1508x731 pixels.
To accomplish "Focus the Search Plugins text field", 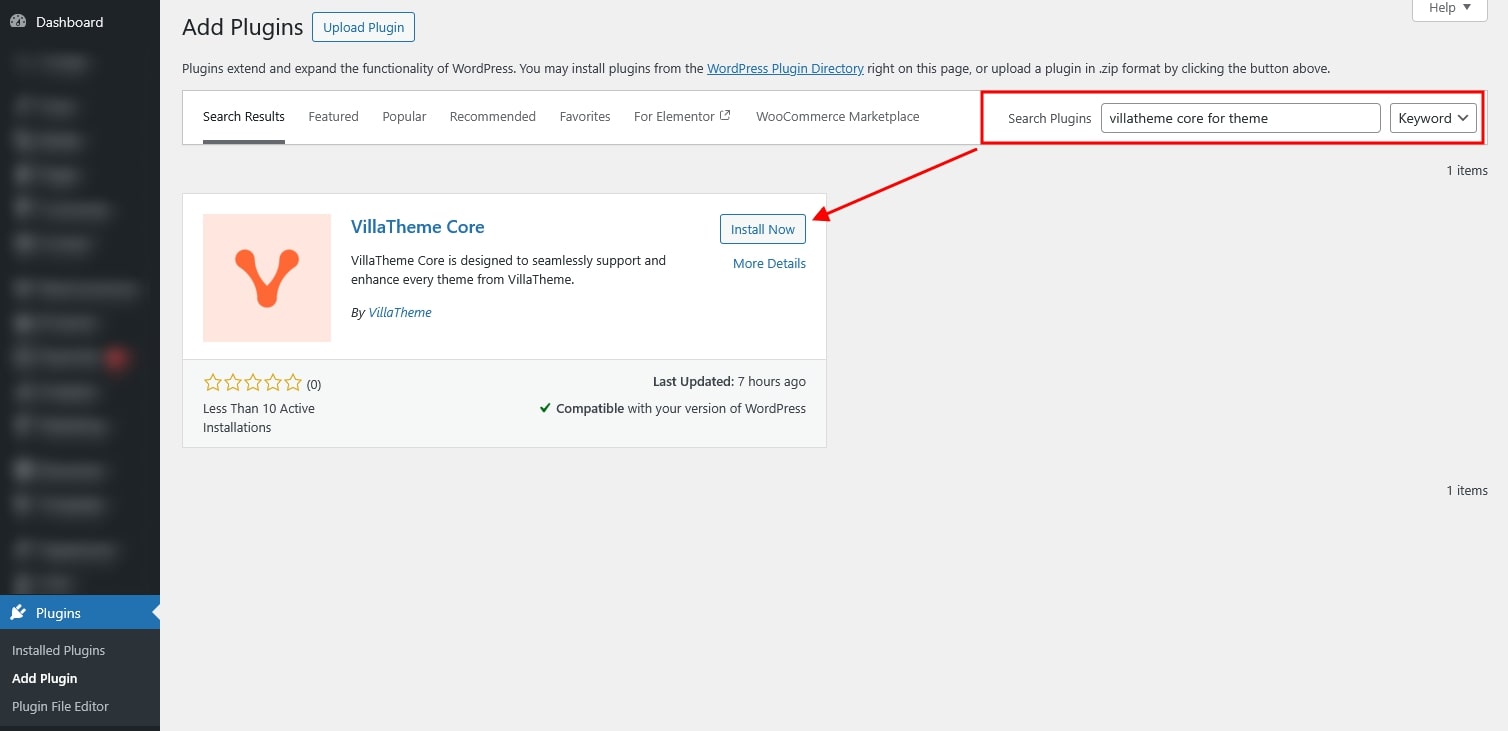I will click(x=1240, y=118).
